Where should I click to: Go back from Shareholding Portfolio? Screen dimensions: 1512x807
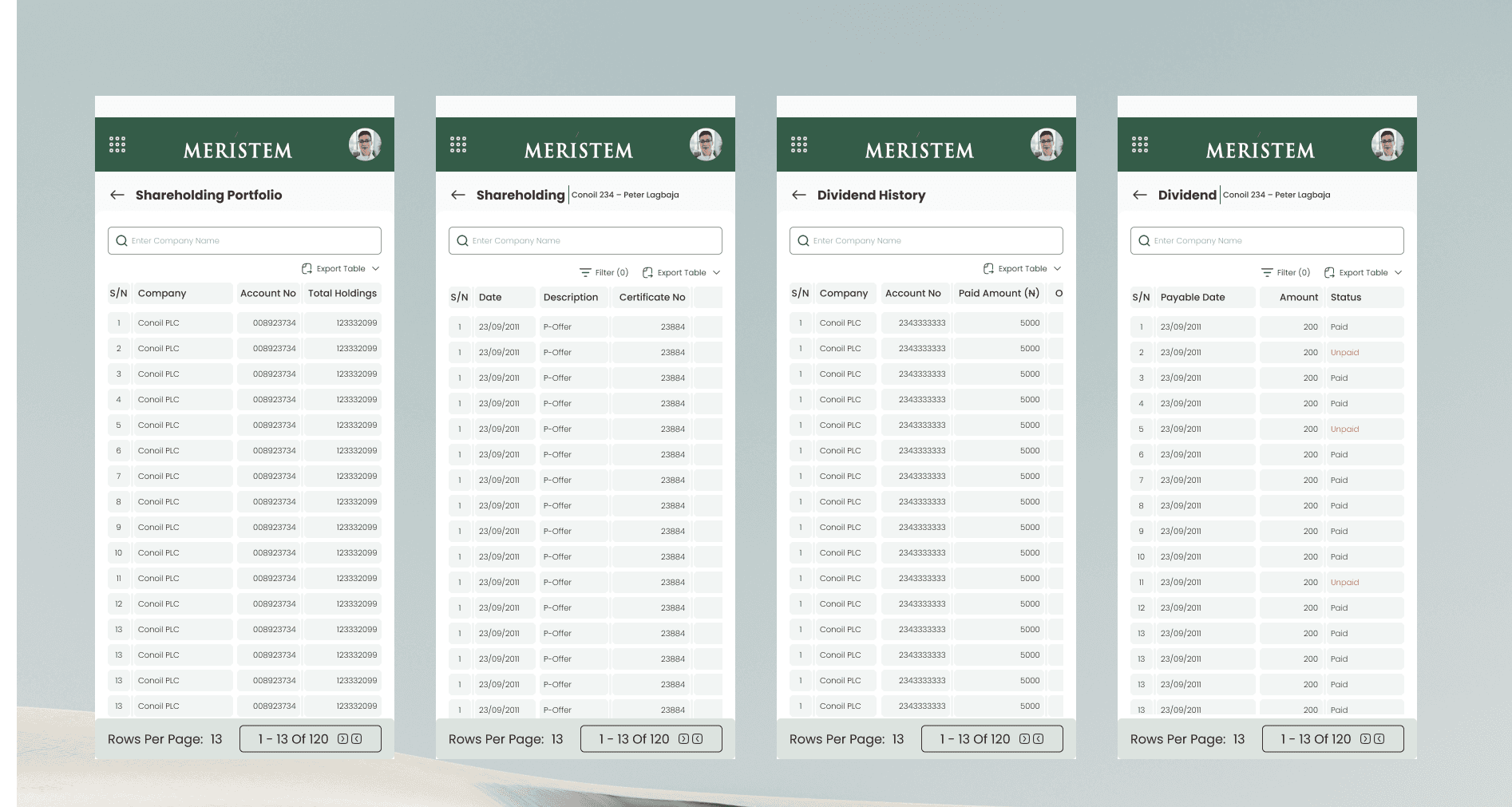pos(117,195)
